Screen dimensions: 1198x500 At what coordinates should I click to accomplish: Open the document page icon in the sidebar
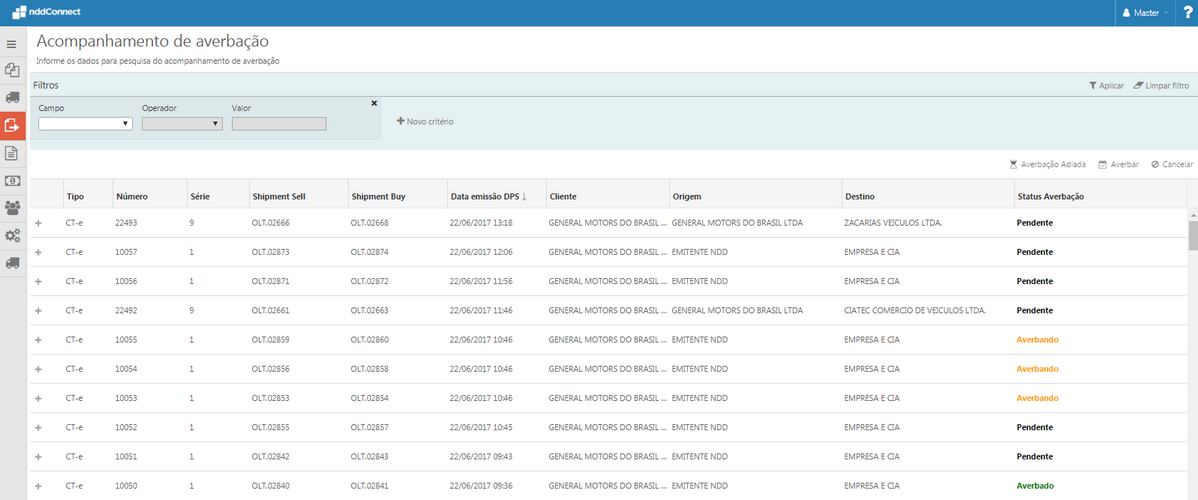[12, 153]
